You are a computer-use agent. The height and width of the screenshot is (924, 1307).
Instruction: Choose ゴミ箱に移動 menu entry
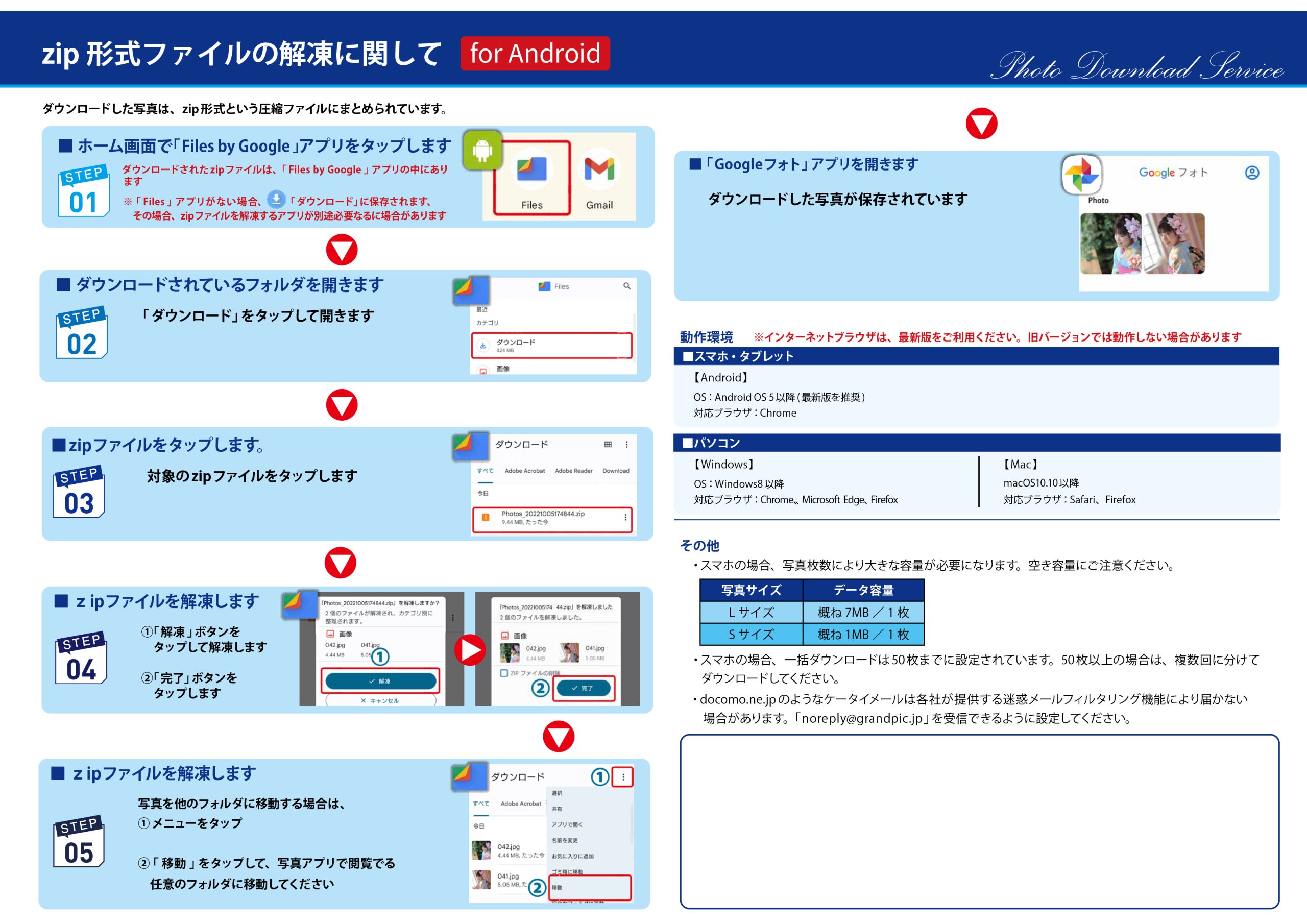pyautogui.click(x=567, y=871)
